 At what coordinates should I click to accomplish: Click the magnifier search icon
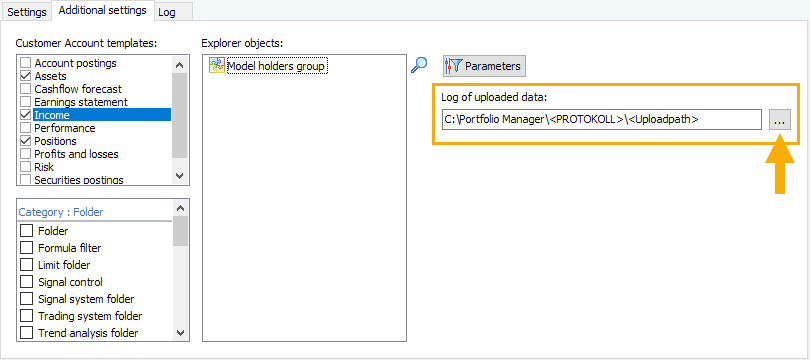pyautogui.click(x=419, y=65)
